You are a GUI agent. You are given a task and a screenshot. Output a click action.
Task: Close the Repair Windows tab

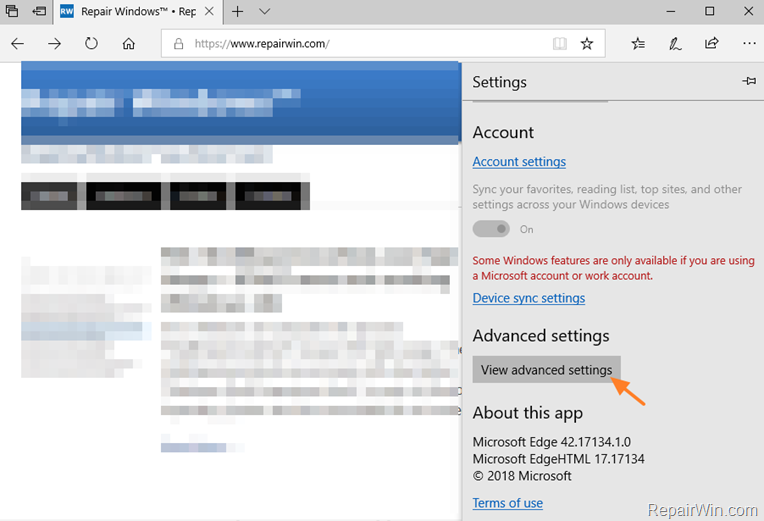(x=209, y=11)
